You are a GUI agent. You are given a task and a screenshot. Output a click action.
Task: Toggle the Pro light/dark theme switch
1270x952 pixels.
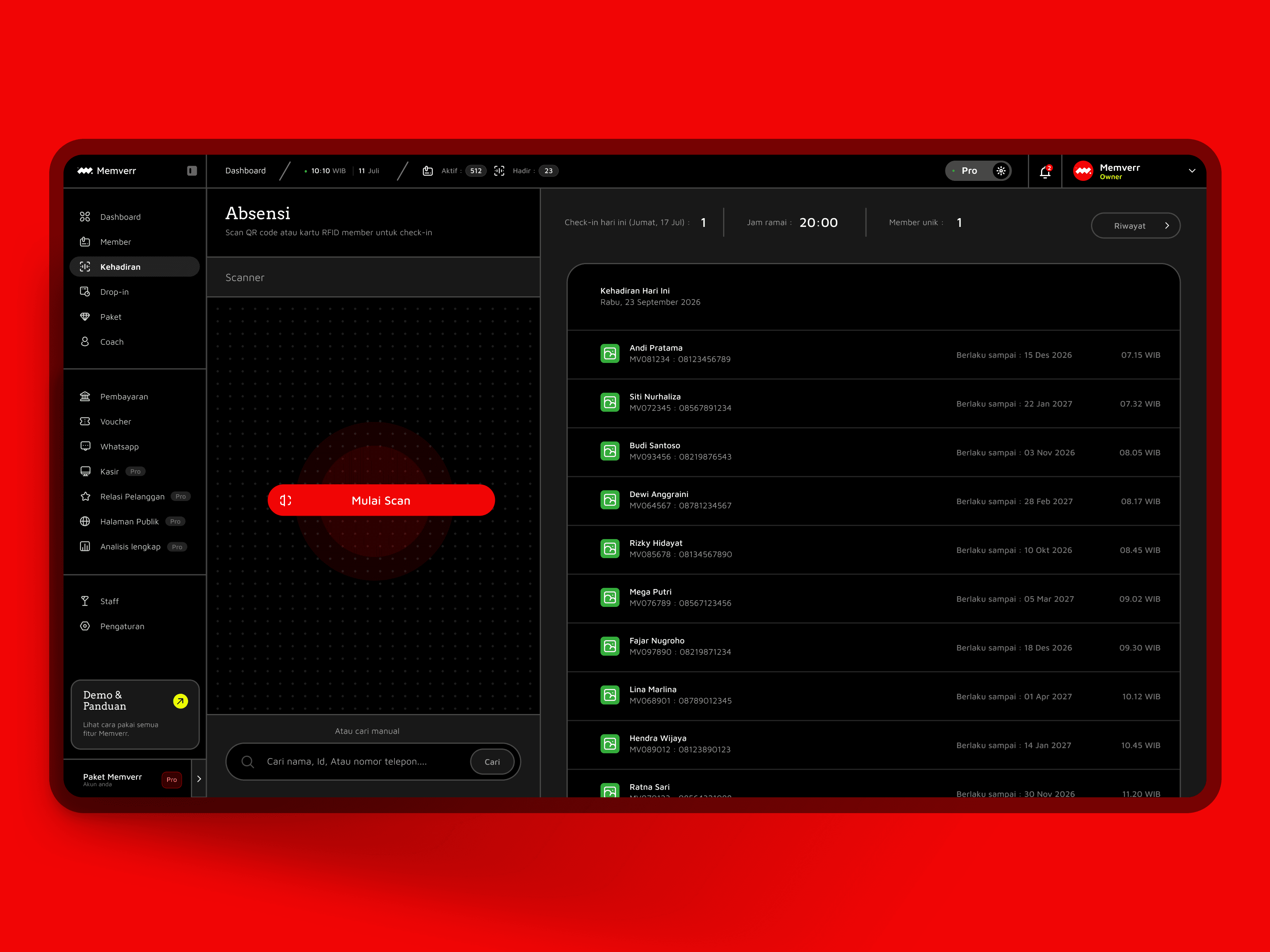tap(1001, 171)
